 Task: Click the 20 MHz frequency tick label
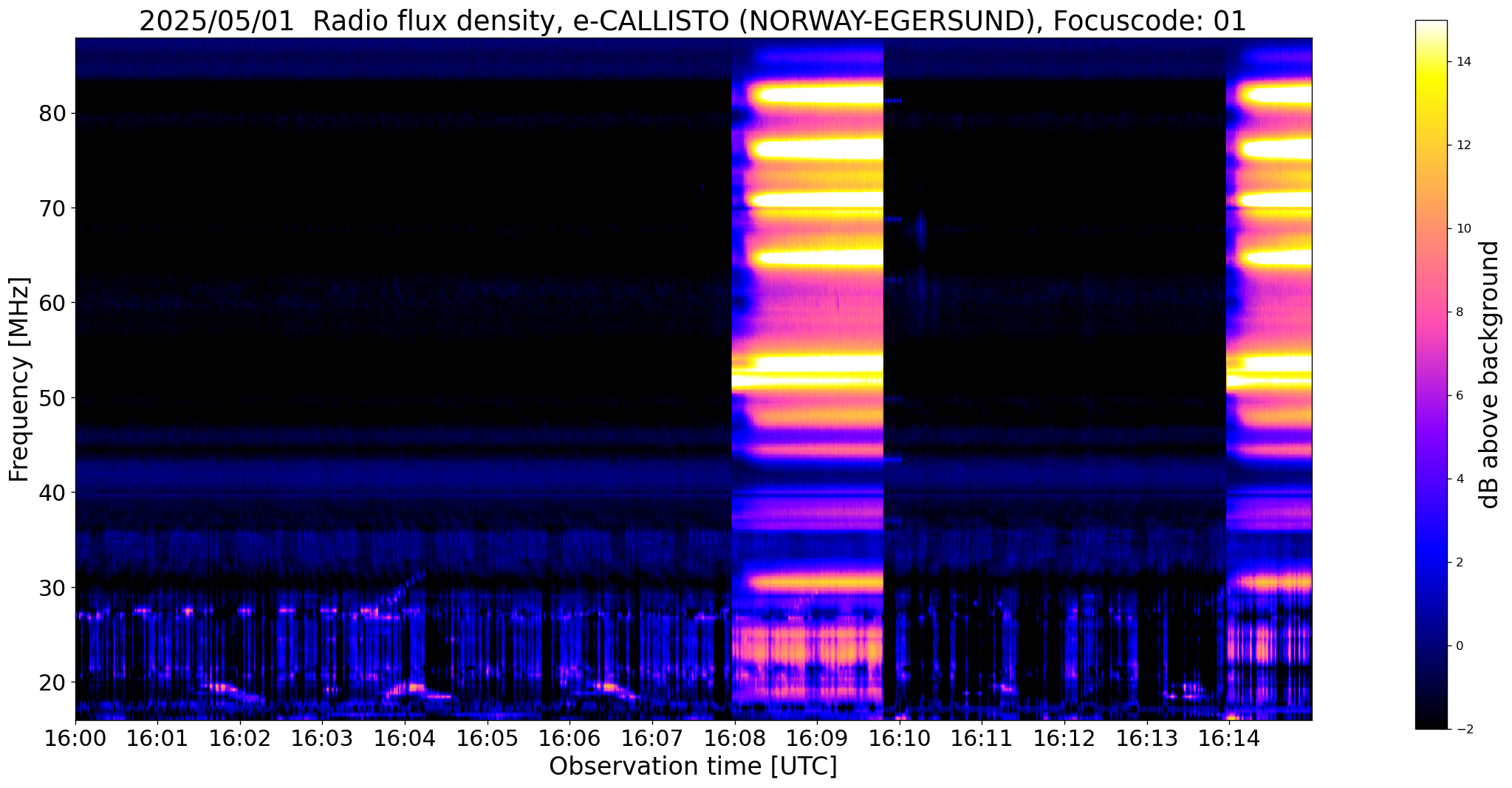[54, 682]
